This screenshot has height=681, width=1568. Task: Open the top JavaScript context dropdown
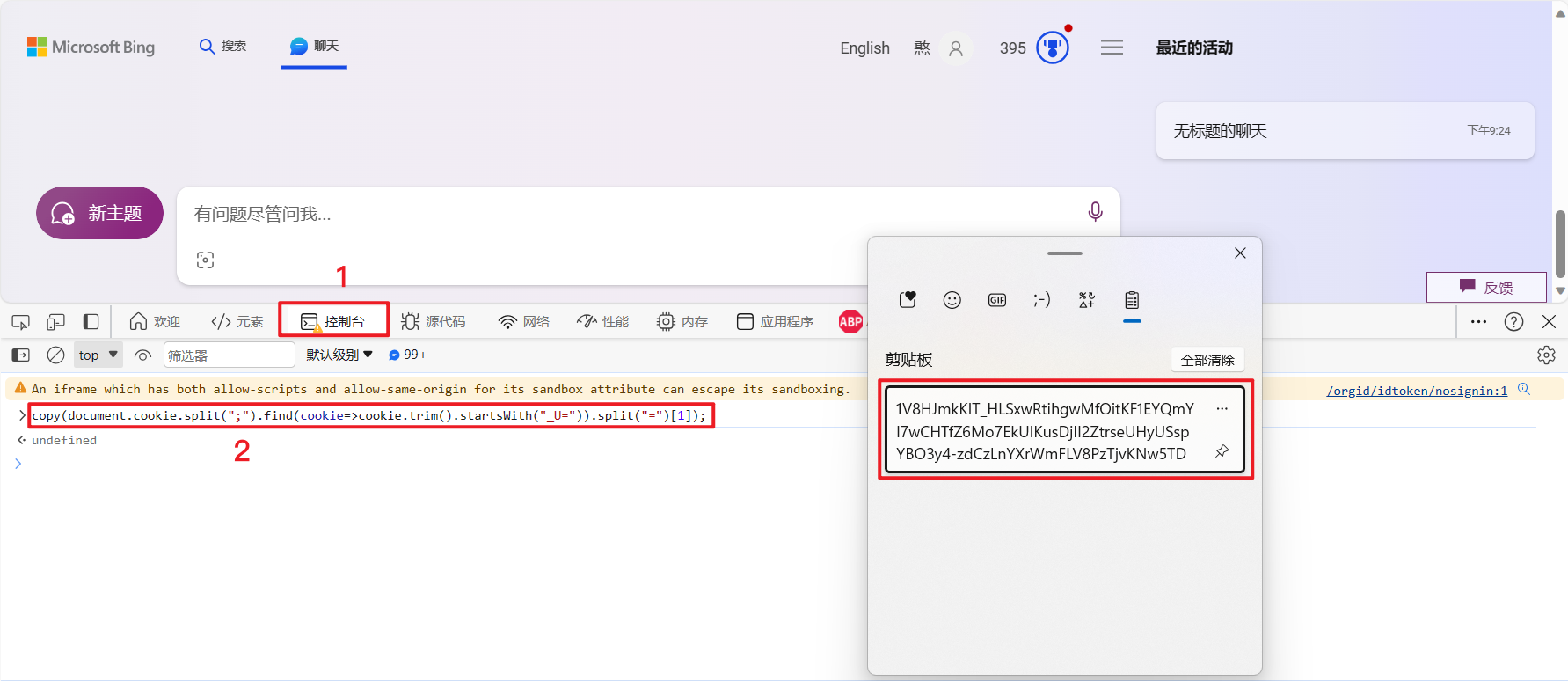pyautogui.click(x=98, y=355)
